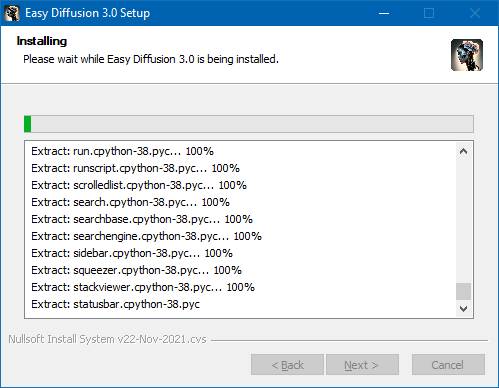This screenshot has width=499, height=388.
Task: Cancel the installation
Action: pyautogui.click(x=448, y=365)
